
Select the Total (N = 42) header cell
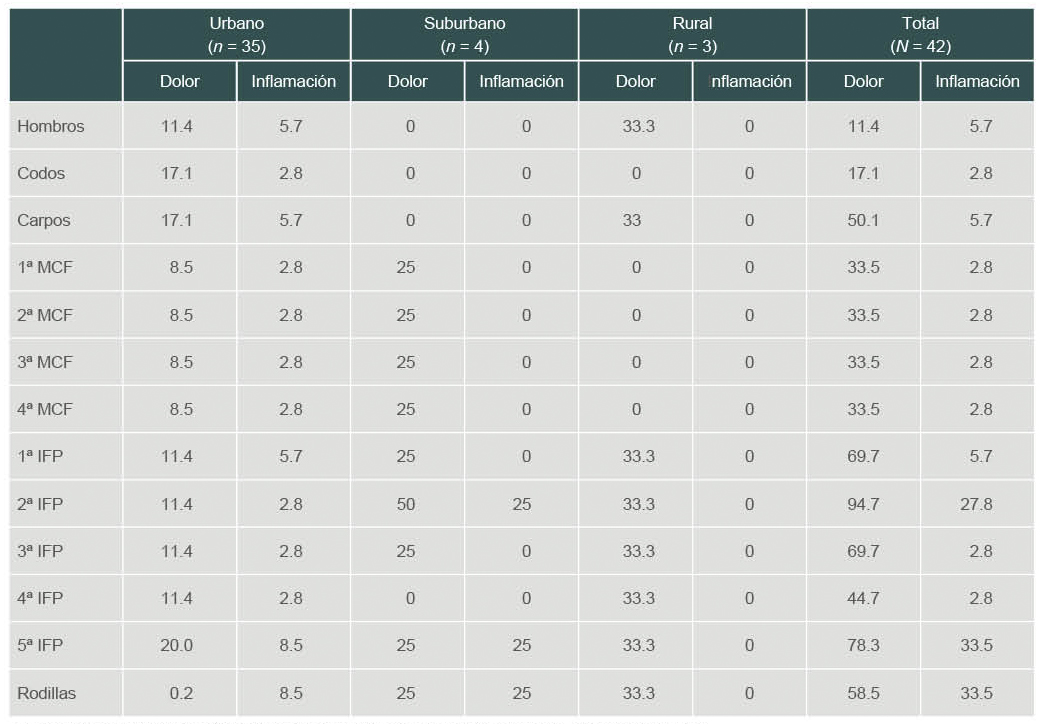[x=920, y=35]
